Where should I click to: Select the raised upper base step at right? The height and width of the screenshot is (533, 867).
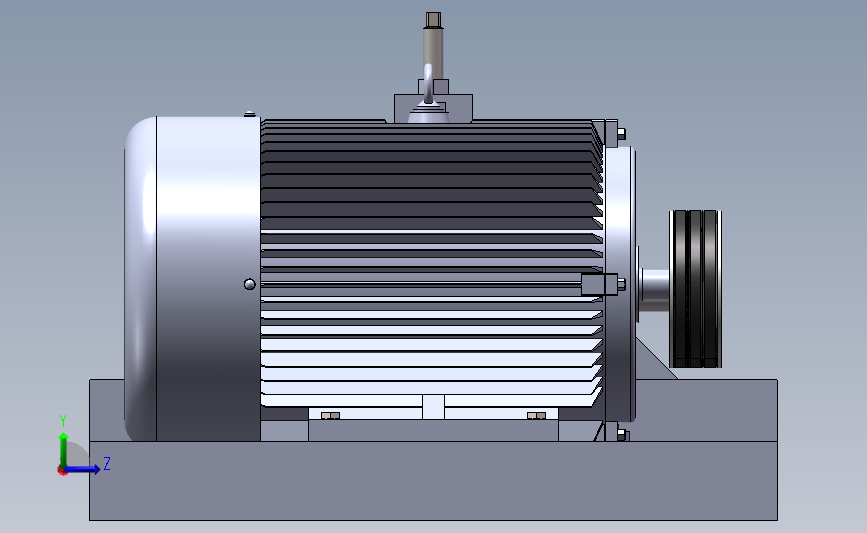coord(706,410)
